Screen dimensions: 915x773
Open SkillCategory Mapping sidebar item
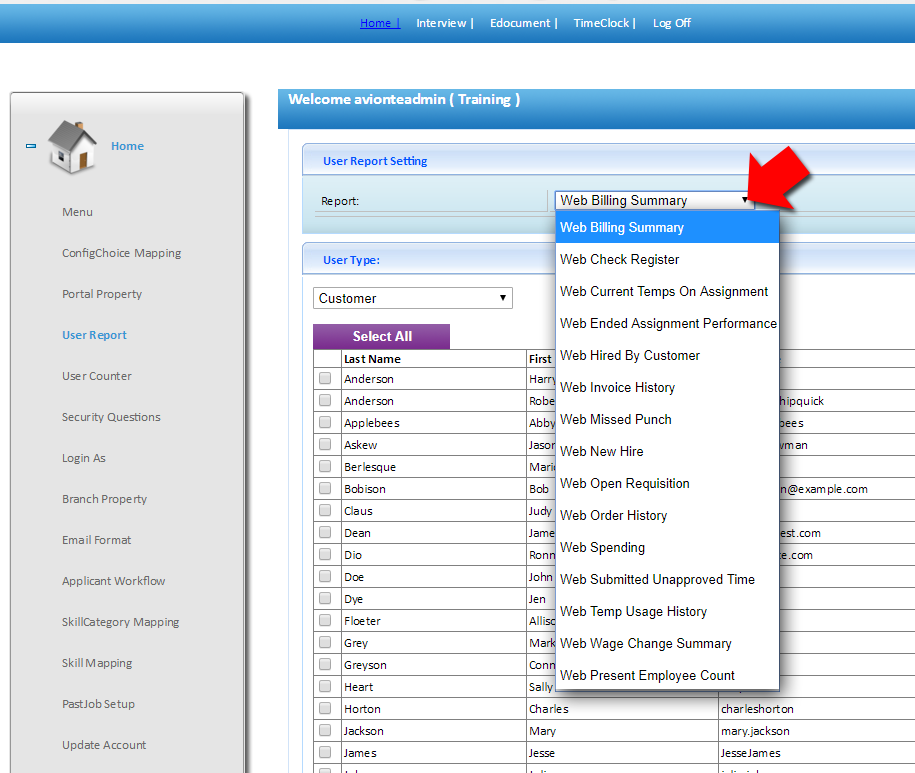[121, 622]
